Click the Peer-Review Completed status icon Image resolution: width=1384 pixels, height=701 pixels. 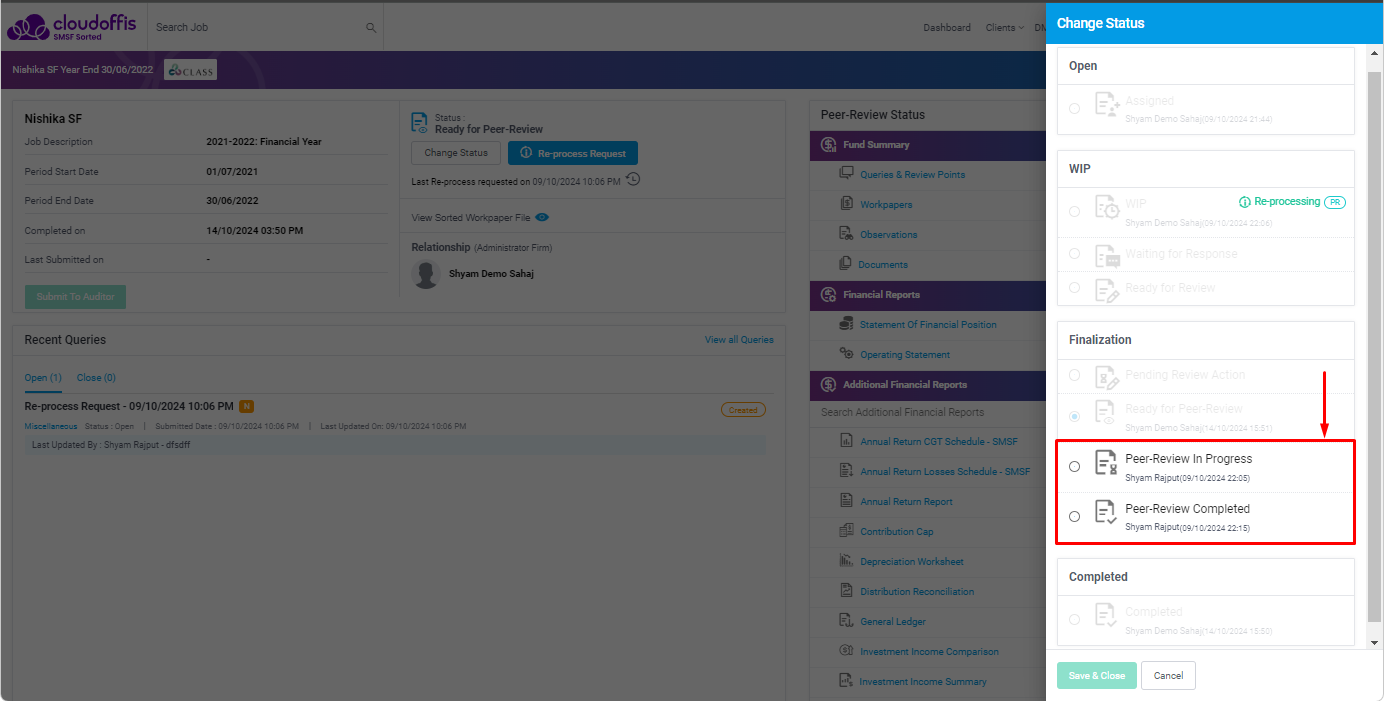click(x=1106, y=513)
